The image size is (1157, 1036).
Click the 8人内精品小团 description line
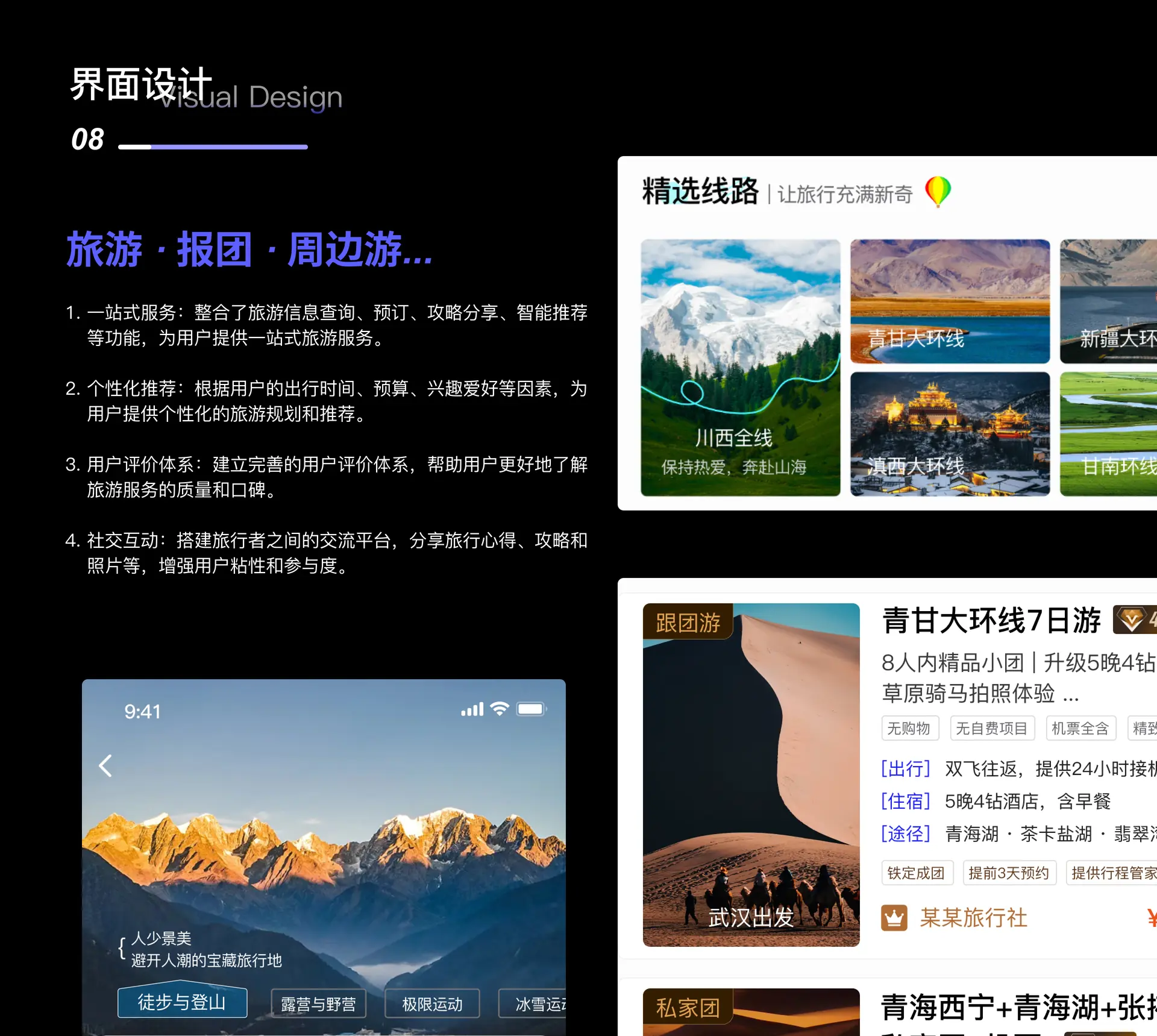[x=1018, y=662]
